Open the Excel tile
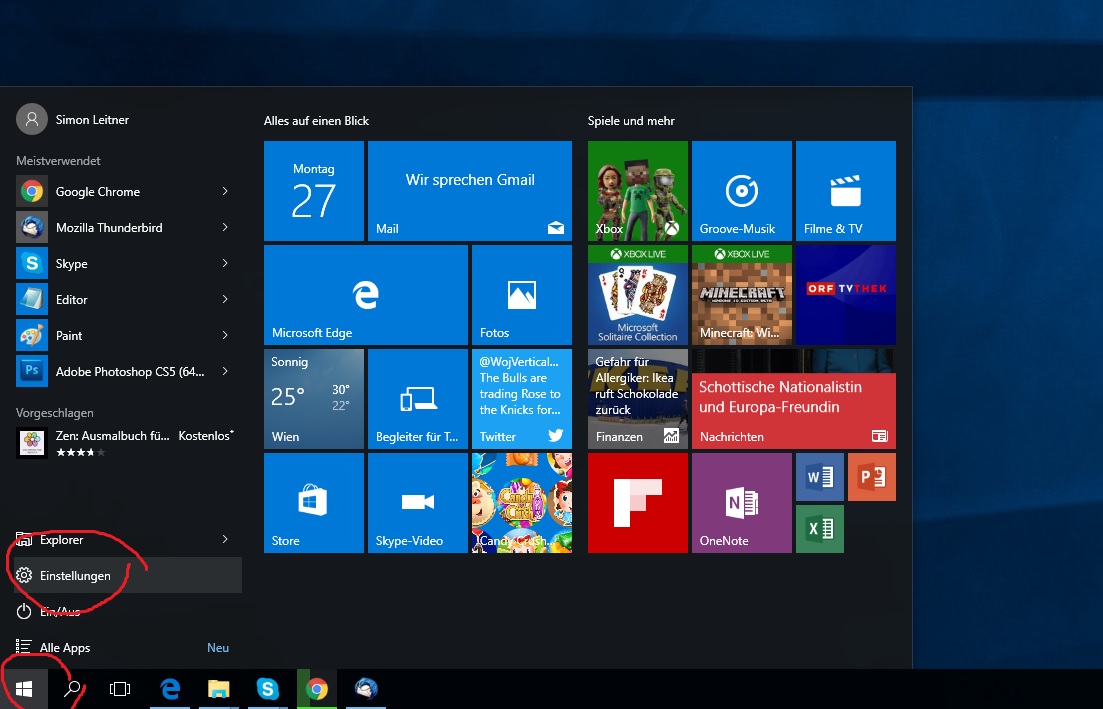The width and height of the screenshot is (1103, 709). [x=820, y=529]
